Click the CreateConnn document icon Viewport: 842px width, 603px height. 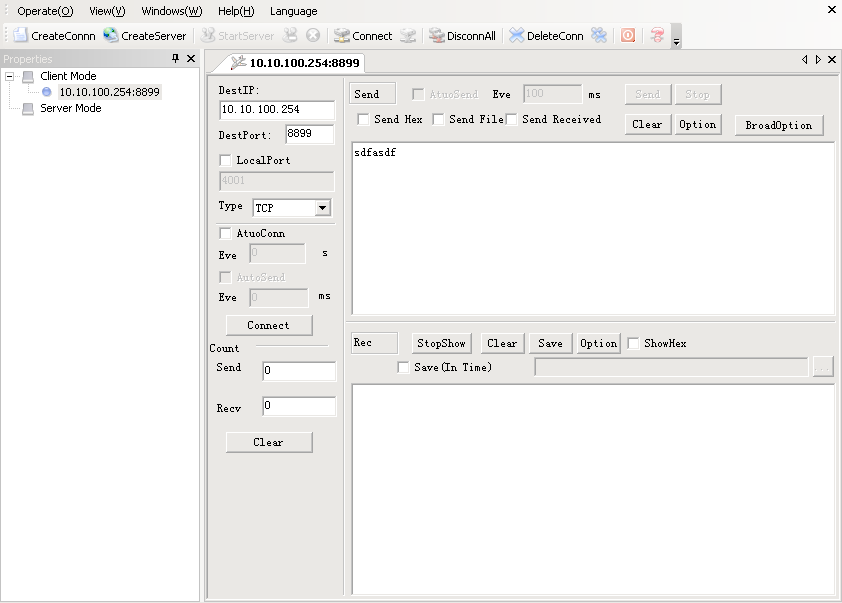20,35
